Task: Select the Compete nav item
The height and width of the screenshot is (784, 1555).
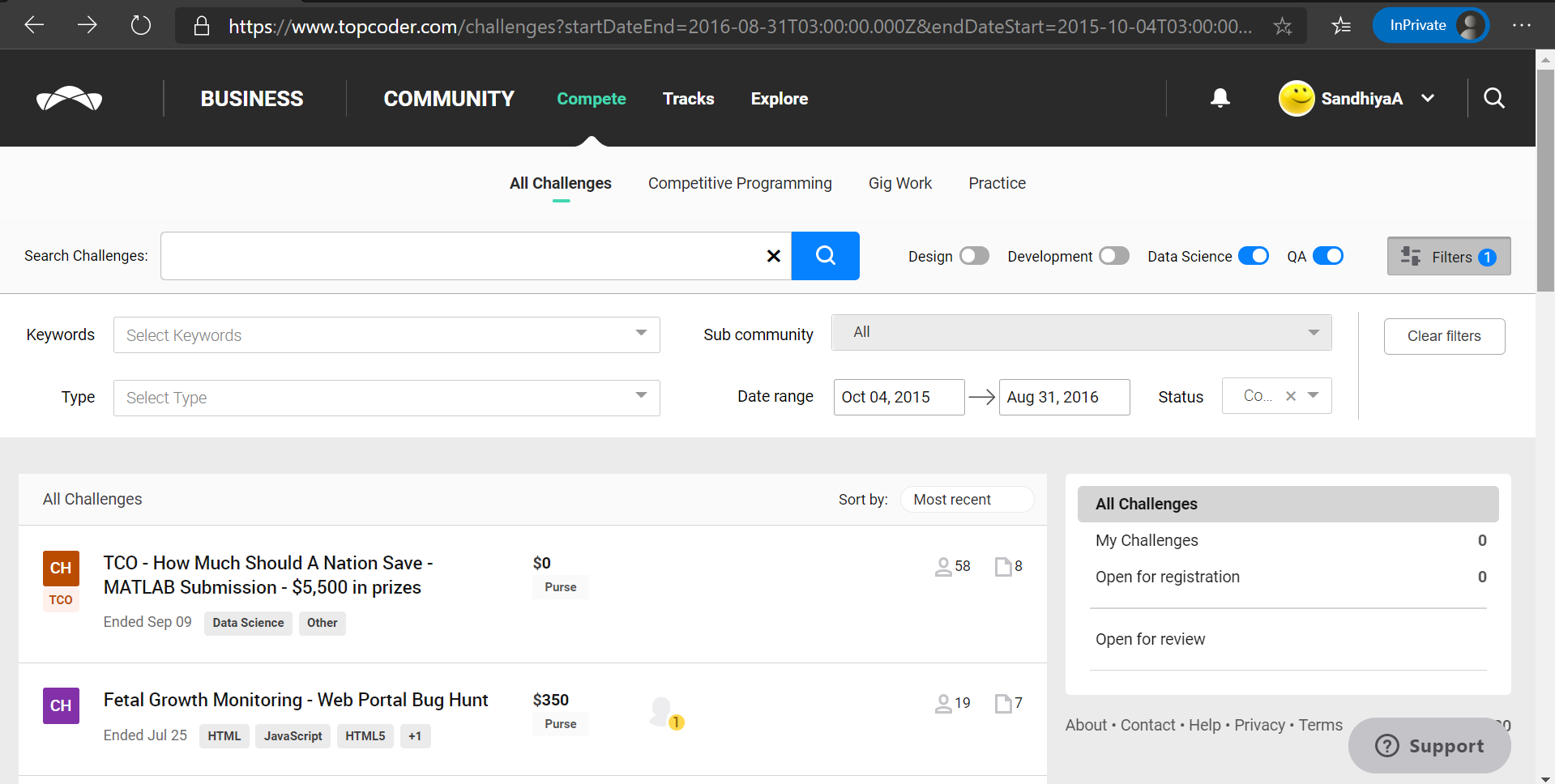Action: [x=592, y=99]
